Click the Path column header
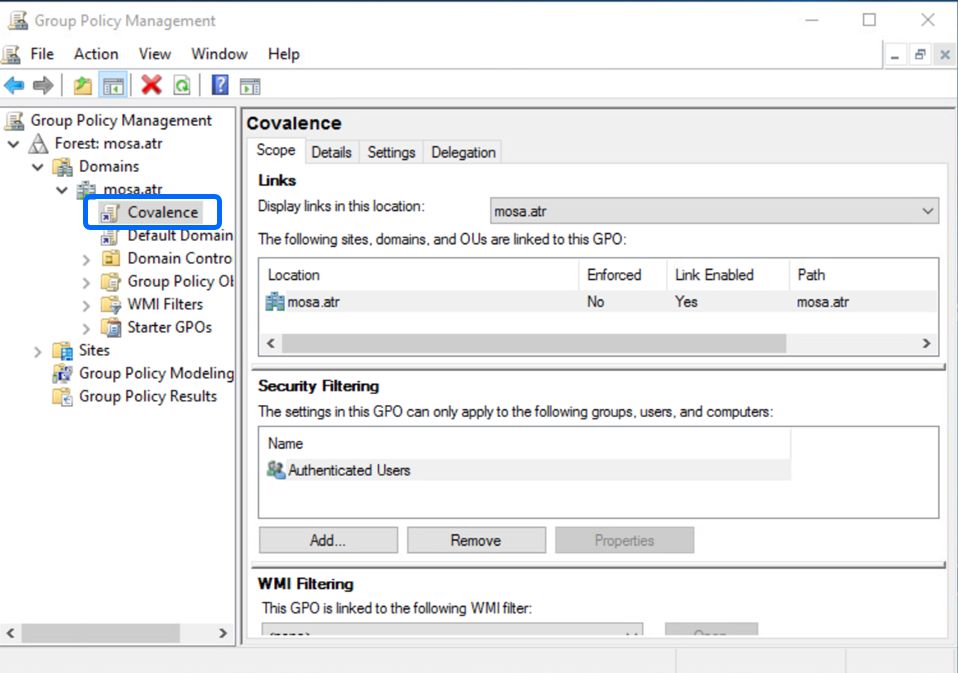 [x=864, y=275]
